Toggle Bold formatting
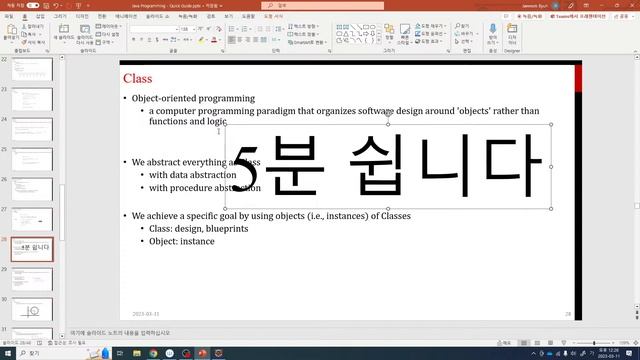Screen dimensions: 640x360 (133, 40)
